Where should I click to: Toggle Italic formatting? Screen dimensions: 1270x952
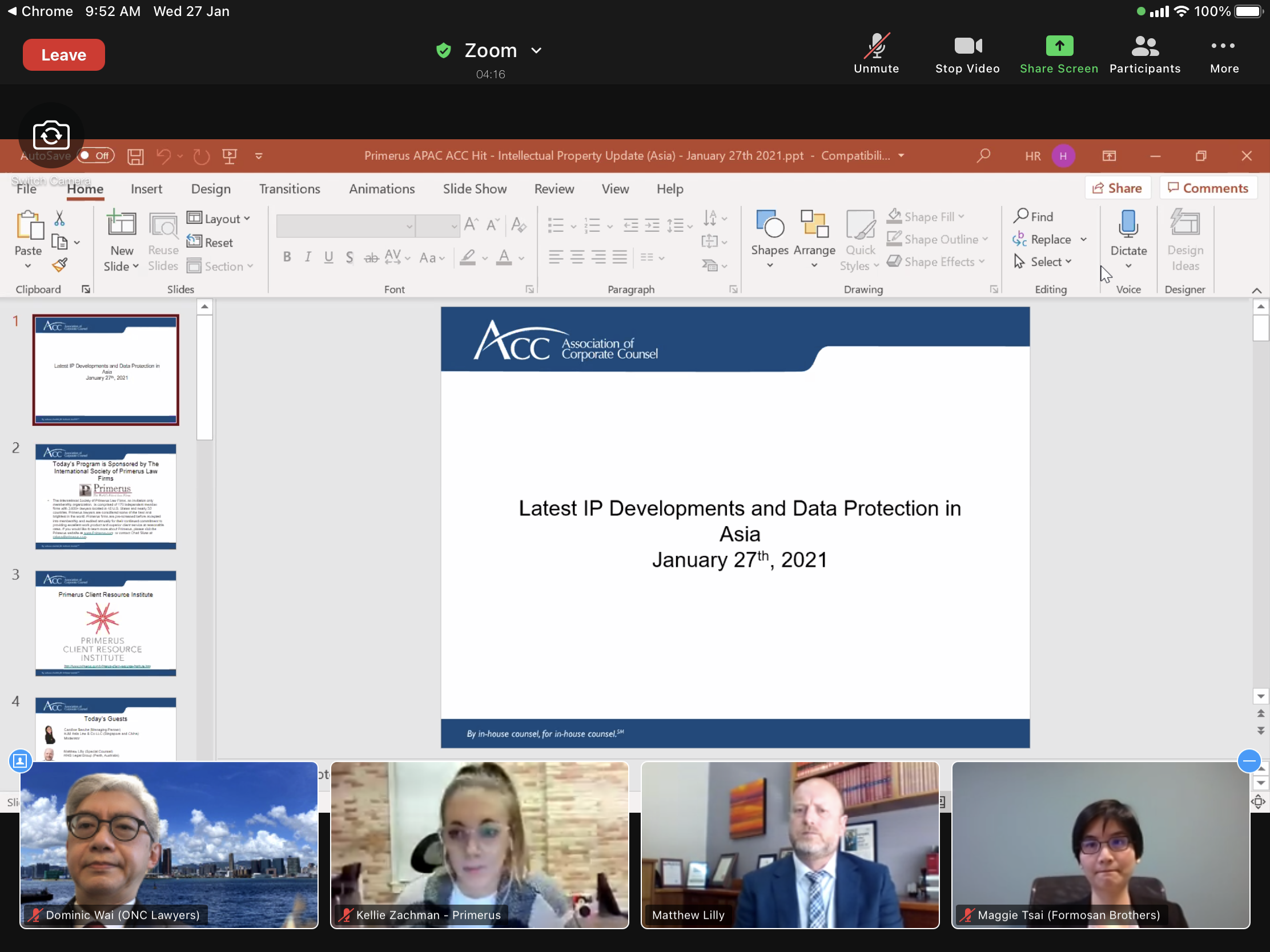click(x=308, y=257)
